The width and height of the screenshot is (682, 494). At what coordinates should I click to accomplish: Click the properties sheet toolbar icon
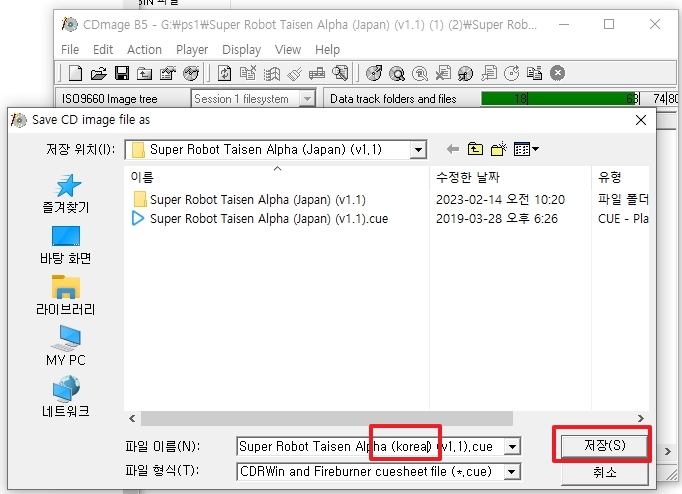point(168,73)
